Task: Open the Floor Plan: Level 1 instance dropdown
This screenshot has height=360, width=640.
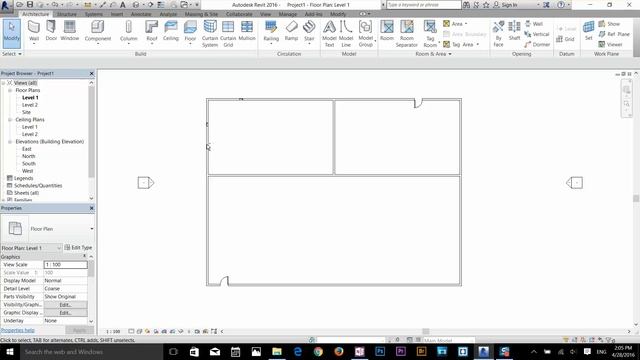Action: point(59,248)
